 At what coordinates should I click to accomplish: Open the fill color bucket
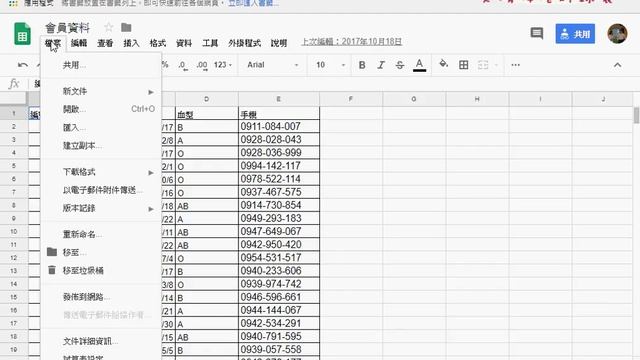coord(443,64)
